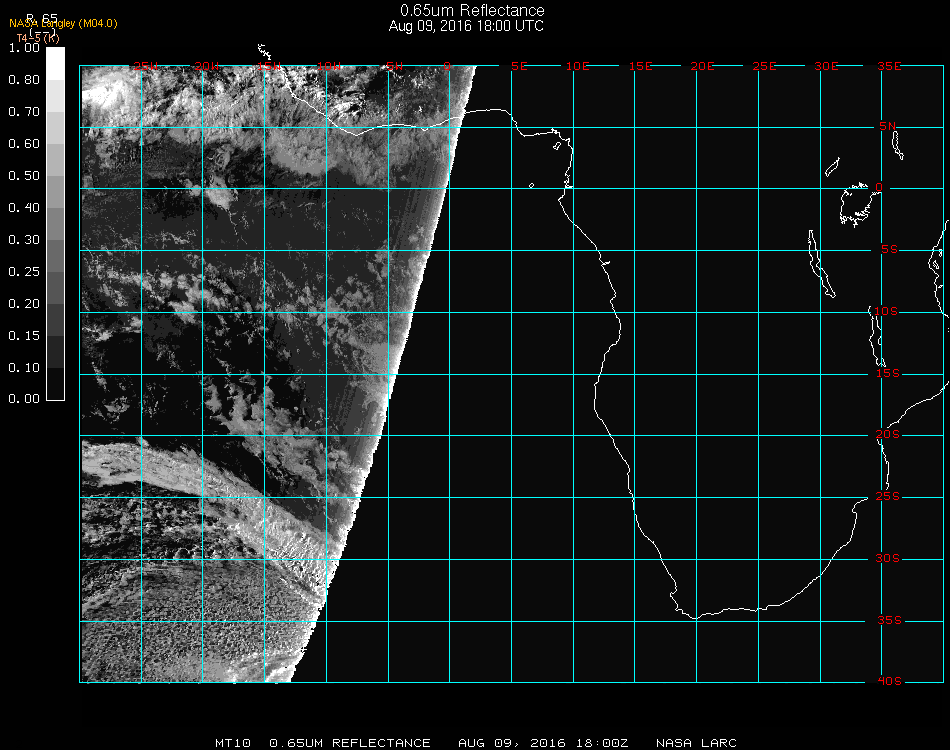Click the 0.60 colorbar scale value
This screenshot has height=750, width=950.
(x=24, y=144)
